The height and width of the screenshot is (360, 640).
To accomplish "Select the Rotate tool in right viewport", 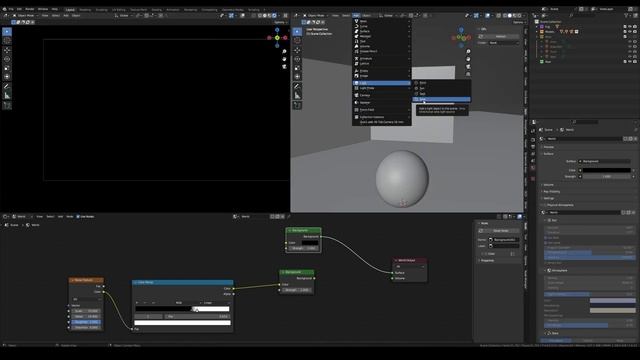I will point(297,59).
